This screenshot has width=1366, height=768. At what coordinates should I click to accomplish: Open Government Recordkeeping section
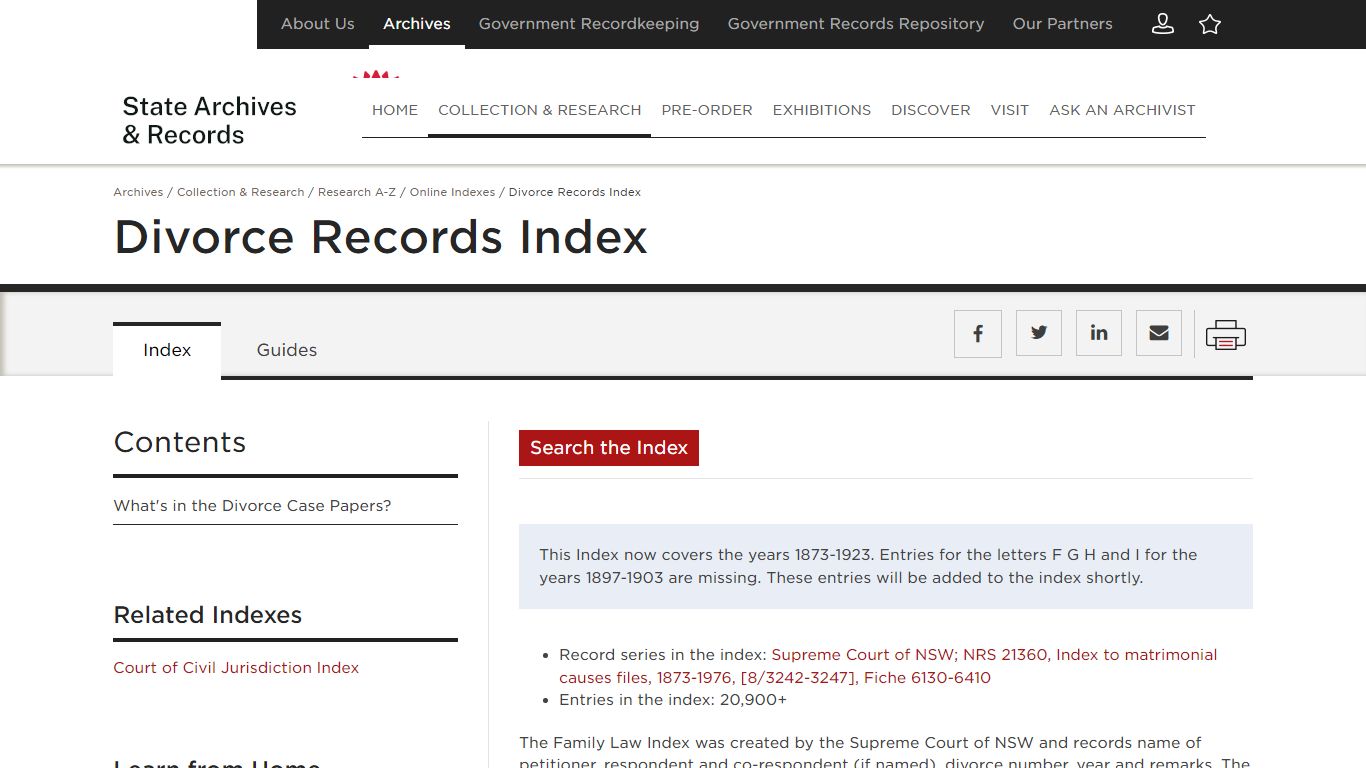tap(589, 24)
